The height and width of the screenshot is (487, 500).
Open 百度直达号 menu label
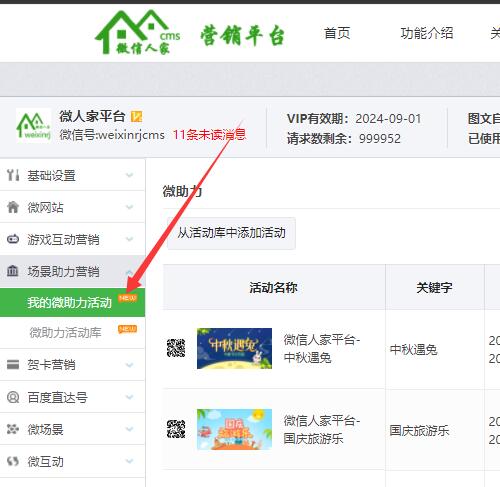pyautogui.click(x=57, y=398)
